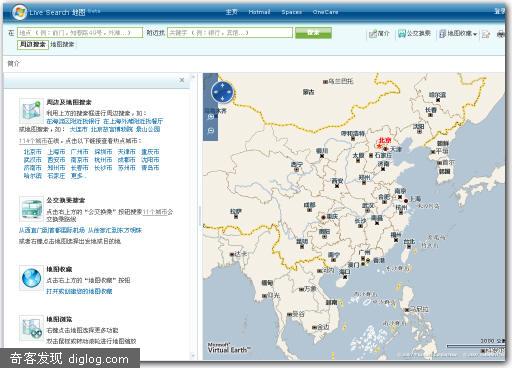Click 打开或创建您的地图收藏 link
The width and height of the screenshot is (512, 368).
click(x=79, y=291)
